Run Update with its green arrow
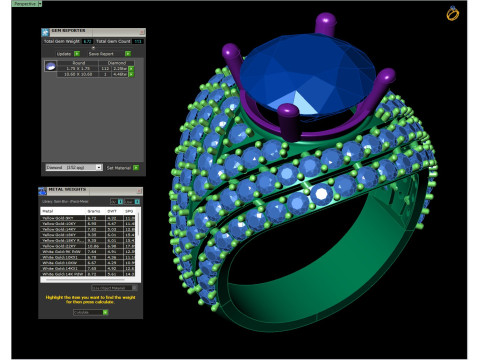The width and height of the screenshot is (480, 360). [77, 54]
